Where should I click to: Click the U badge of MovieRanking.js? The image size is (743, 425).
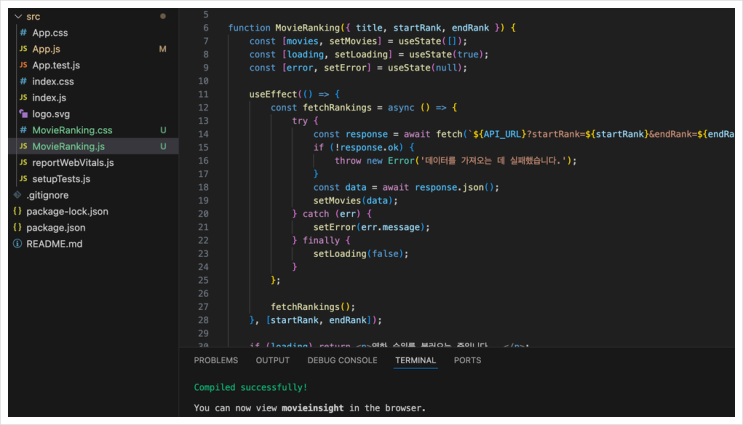(x=163, y=146)
